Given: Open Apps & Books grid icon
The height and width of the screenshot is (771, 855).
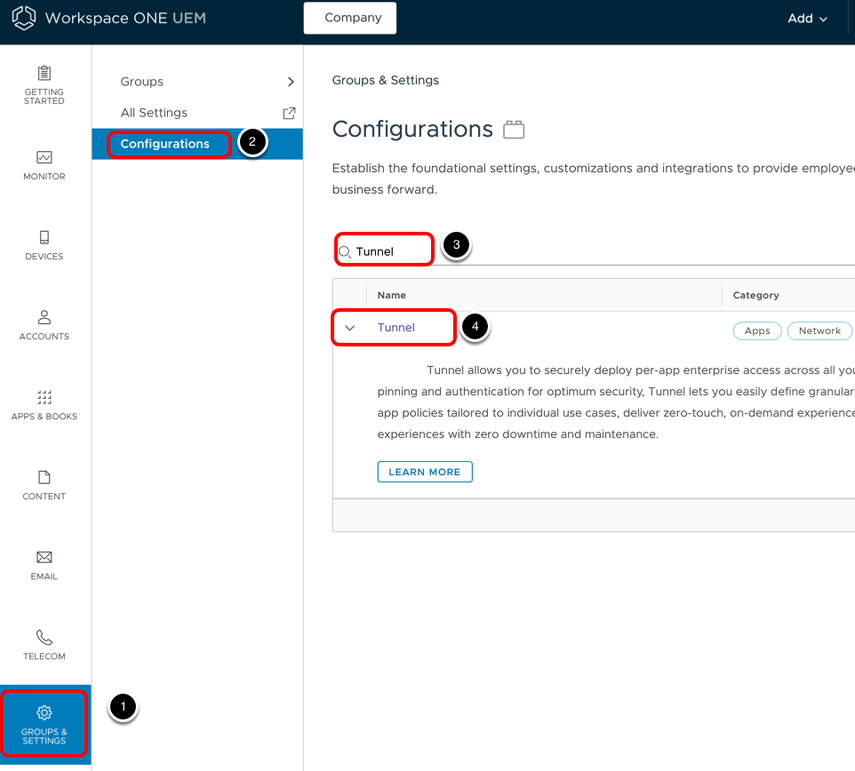Looking at the screenshot, I should [44, 397].
